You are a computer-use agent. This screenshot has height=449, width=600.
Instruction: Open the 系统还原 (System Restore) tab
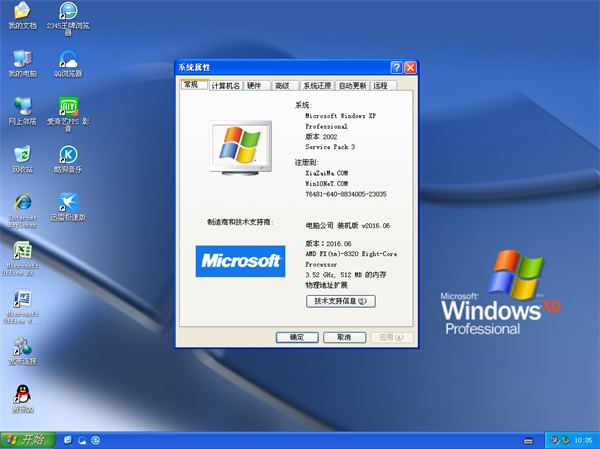pos(317,86)
